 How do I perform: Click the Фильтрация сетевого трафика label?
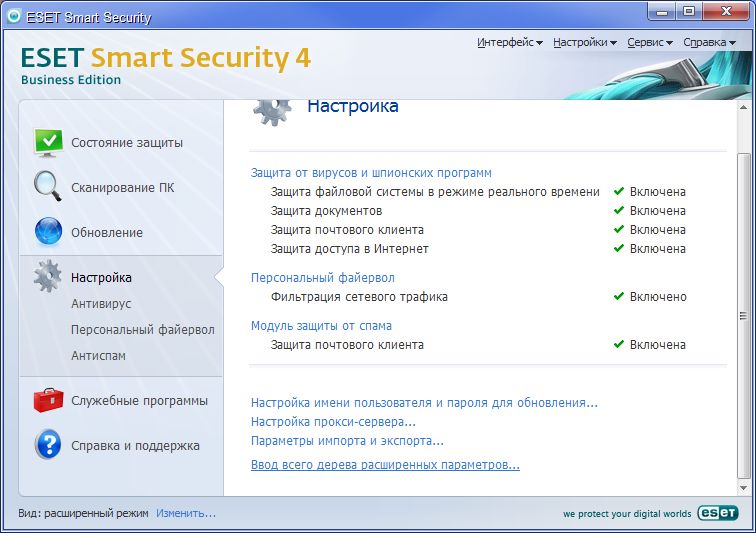[x=359, y=297]
